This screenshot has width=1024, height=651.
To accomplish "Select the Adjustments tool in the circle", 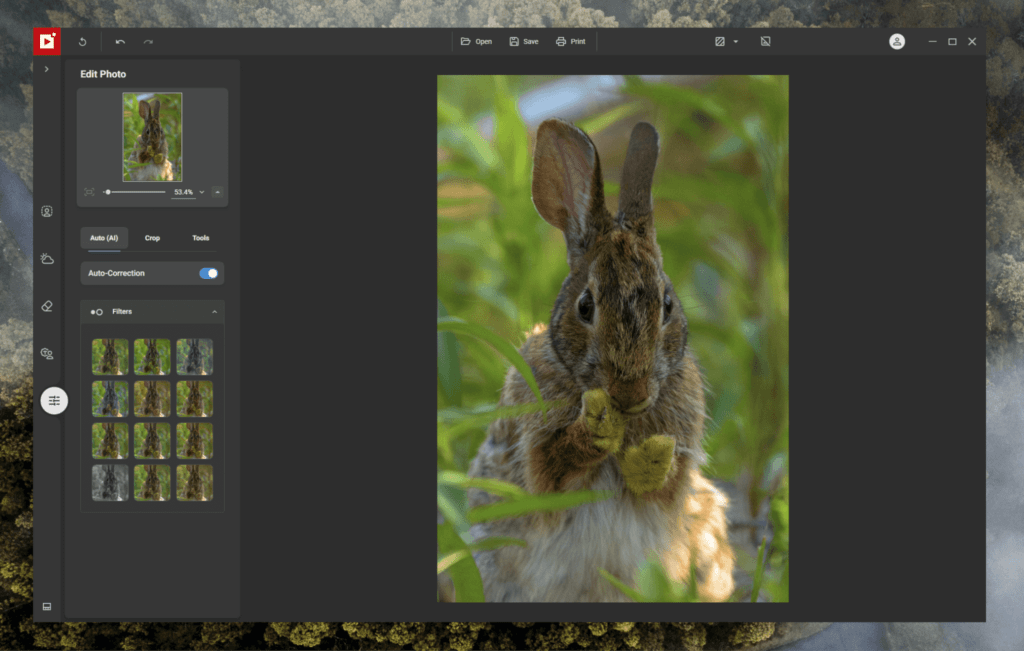I will (x=53, y=401).
